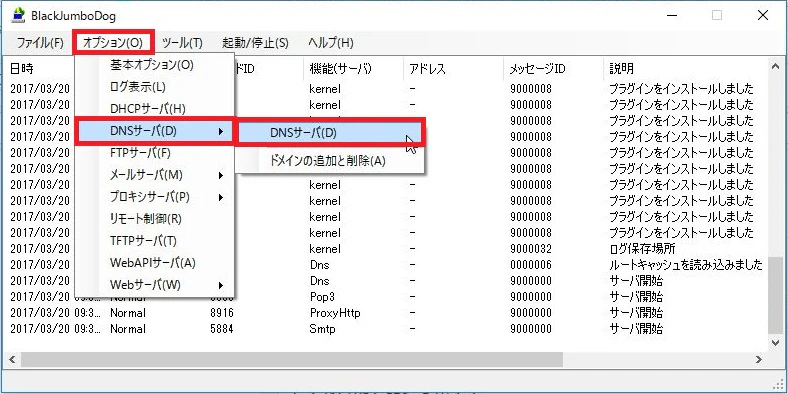This screenshot has width=788, height=394.
Task: Click message ID 0000006 cell
Action: pos(531,265)
